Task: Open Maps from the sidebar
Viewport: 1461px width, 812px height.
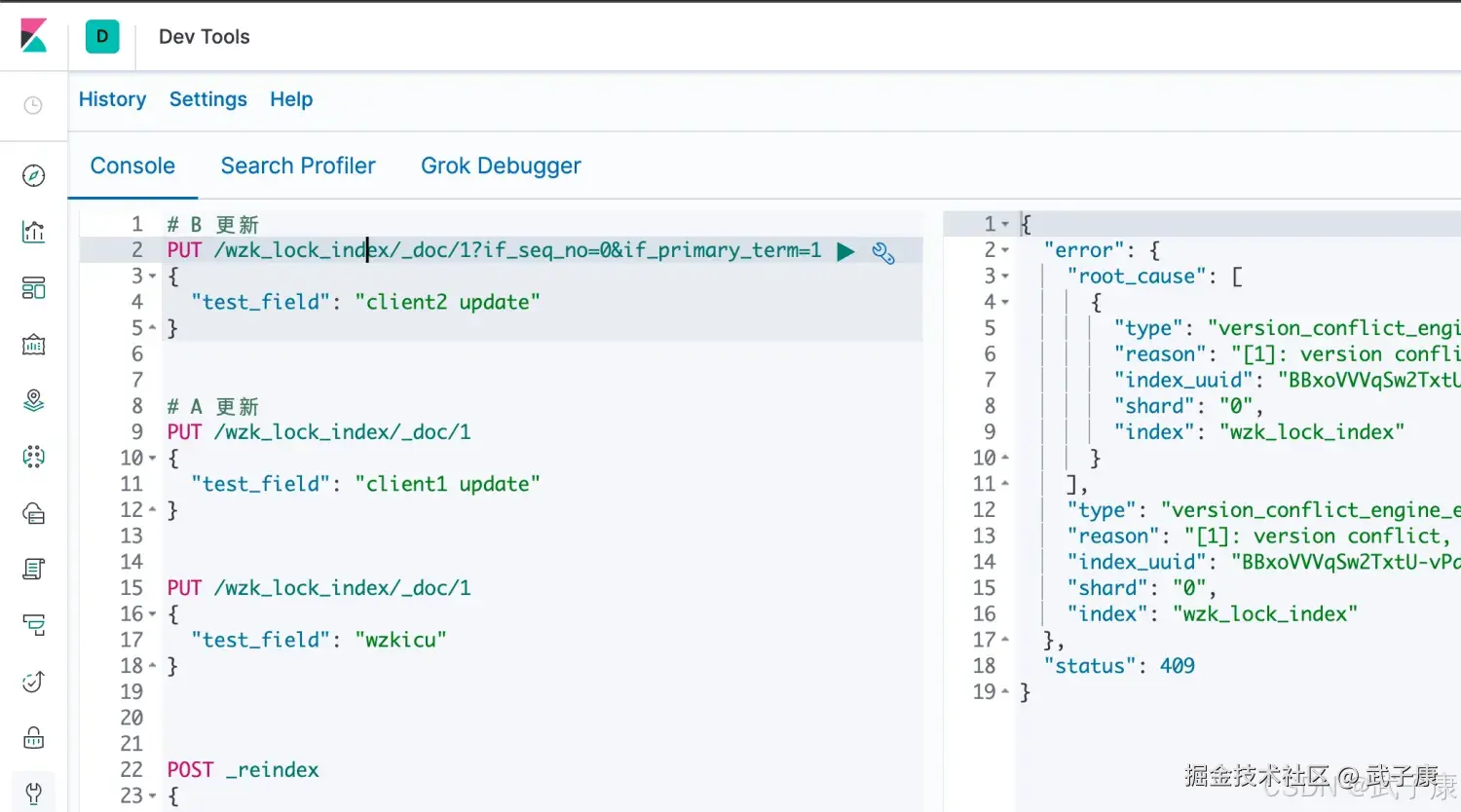Action: [x=33, y=400]
